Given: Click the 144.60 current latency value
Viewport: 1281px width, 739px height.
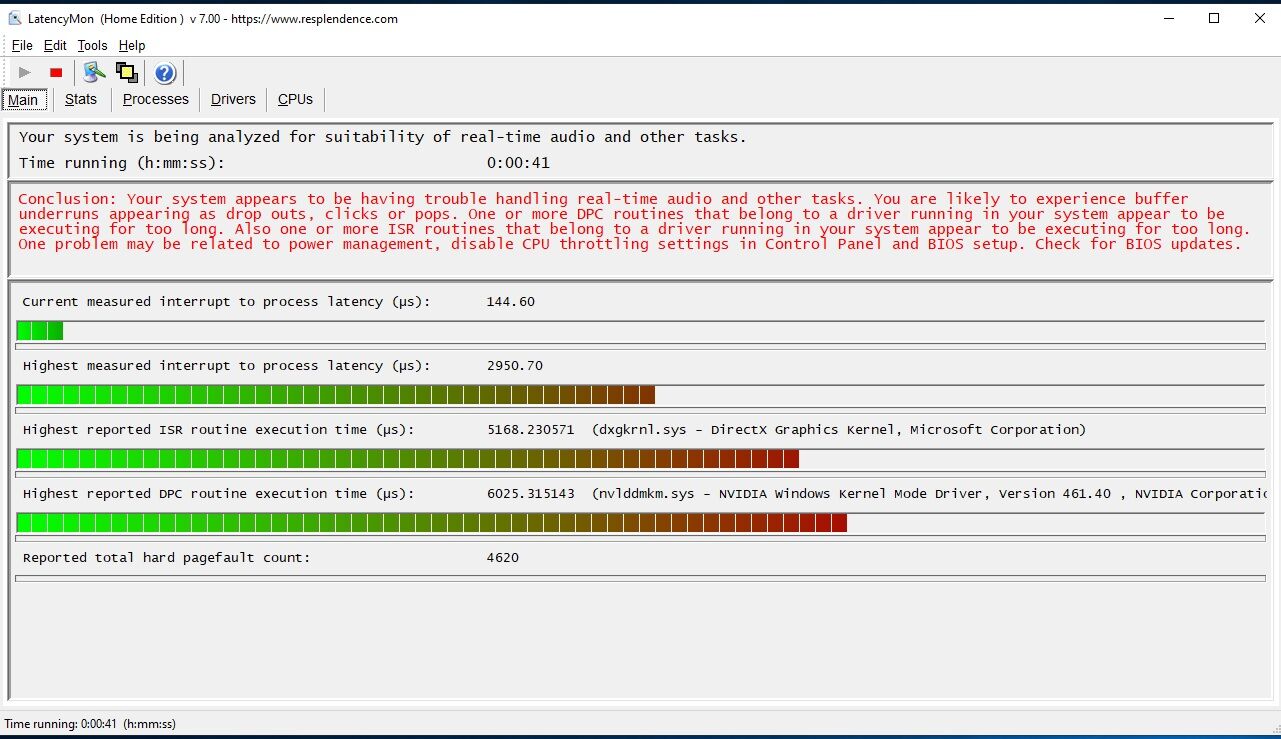Looking at the screenshot, I should pyautogui.click(x=510, y=301).
